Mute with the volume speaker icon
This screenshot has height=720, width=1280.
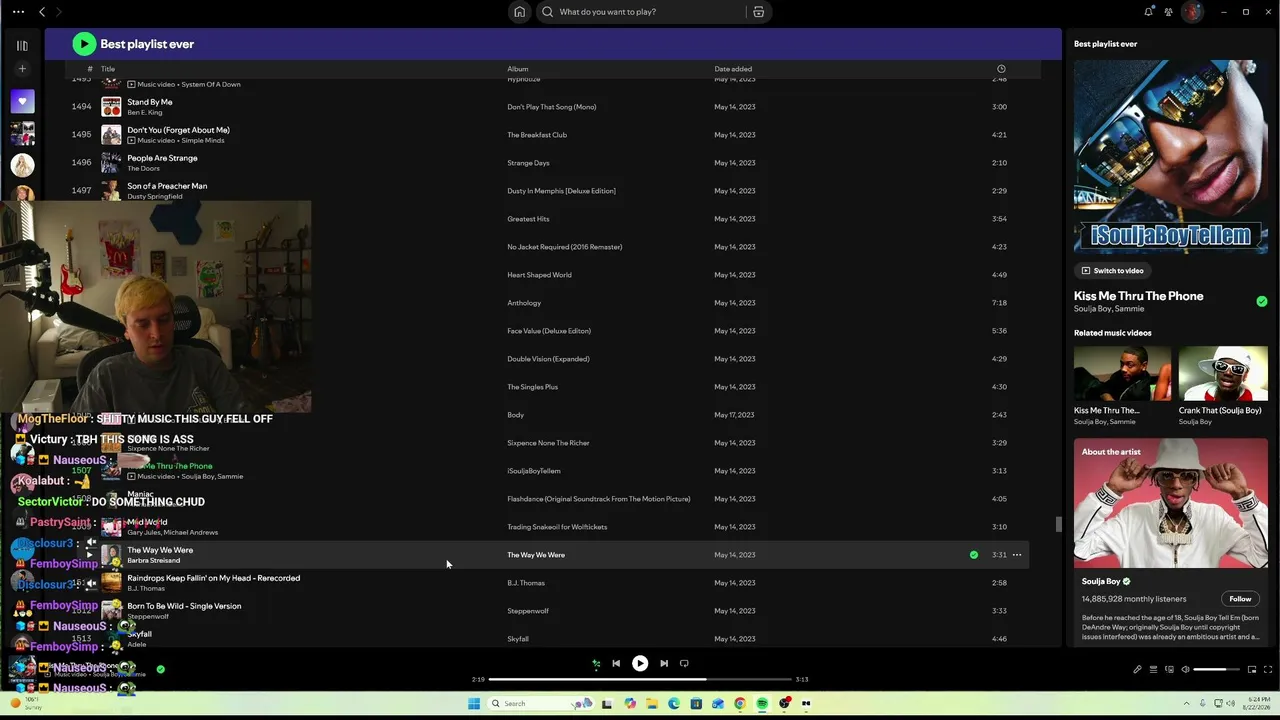[1185, 670]
